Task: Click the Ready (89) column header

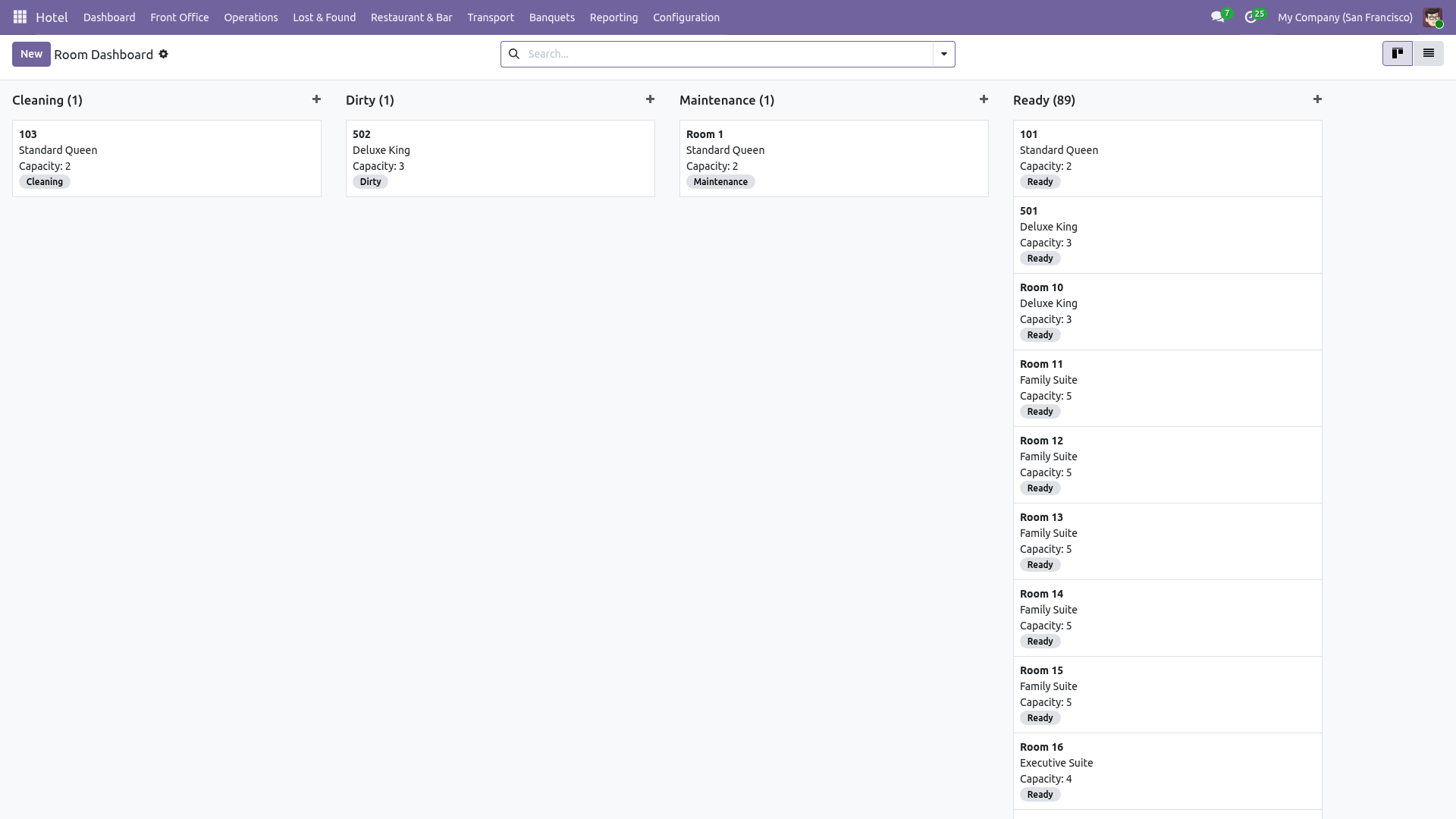Action: pyautogui.click(x=1044, y=100)
